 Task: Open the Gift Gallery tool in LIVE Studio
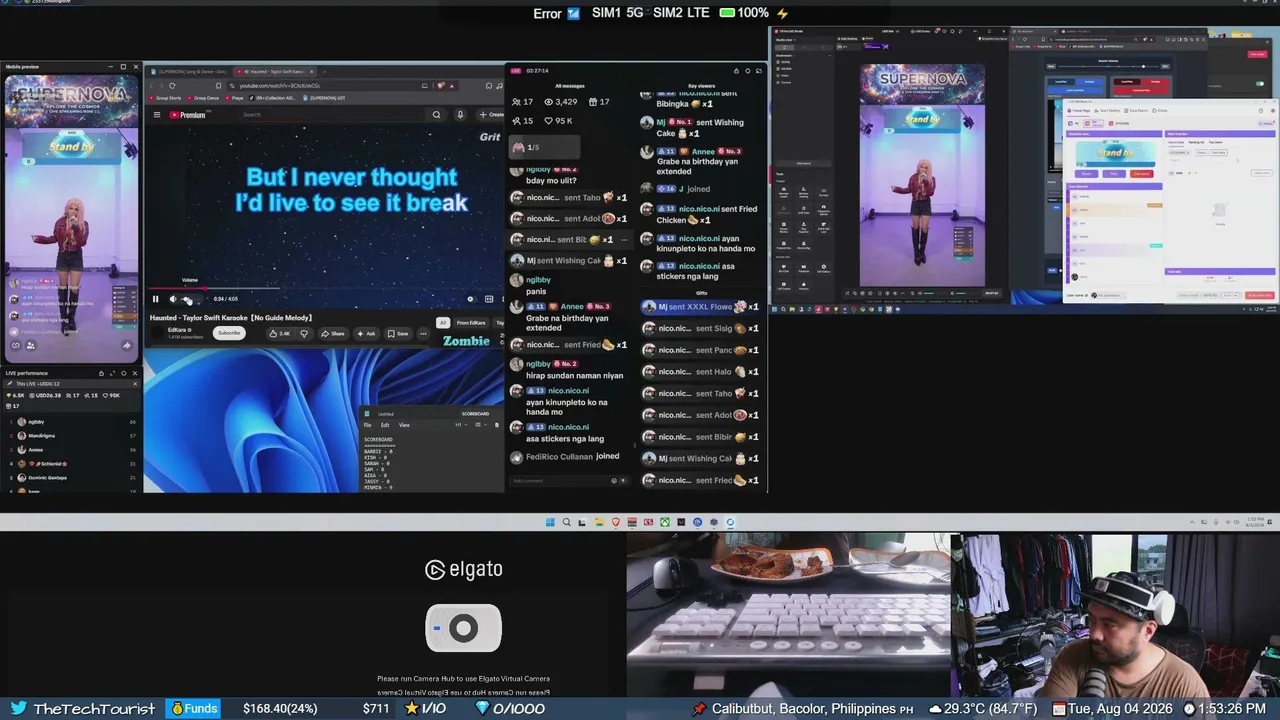point(824,268)
